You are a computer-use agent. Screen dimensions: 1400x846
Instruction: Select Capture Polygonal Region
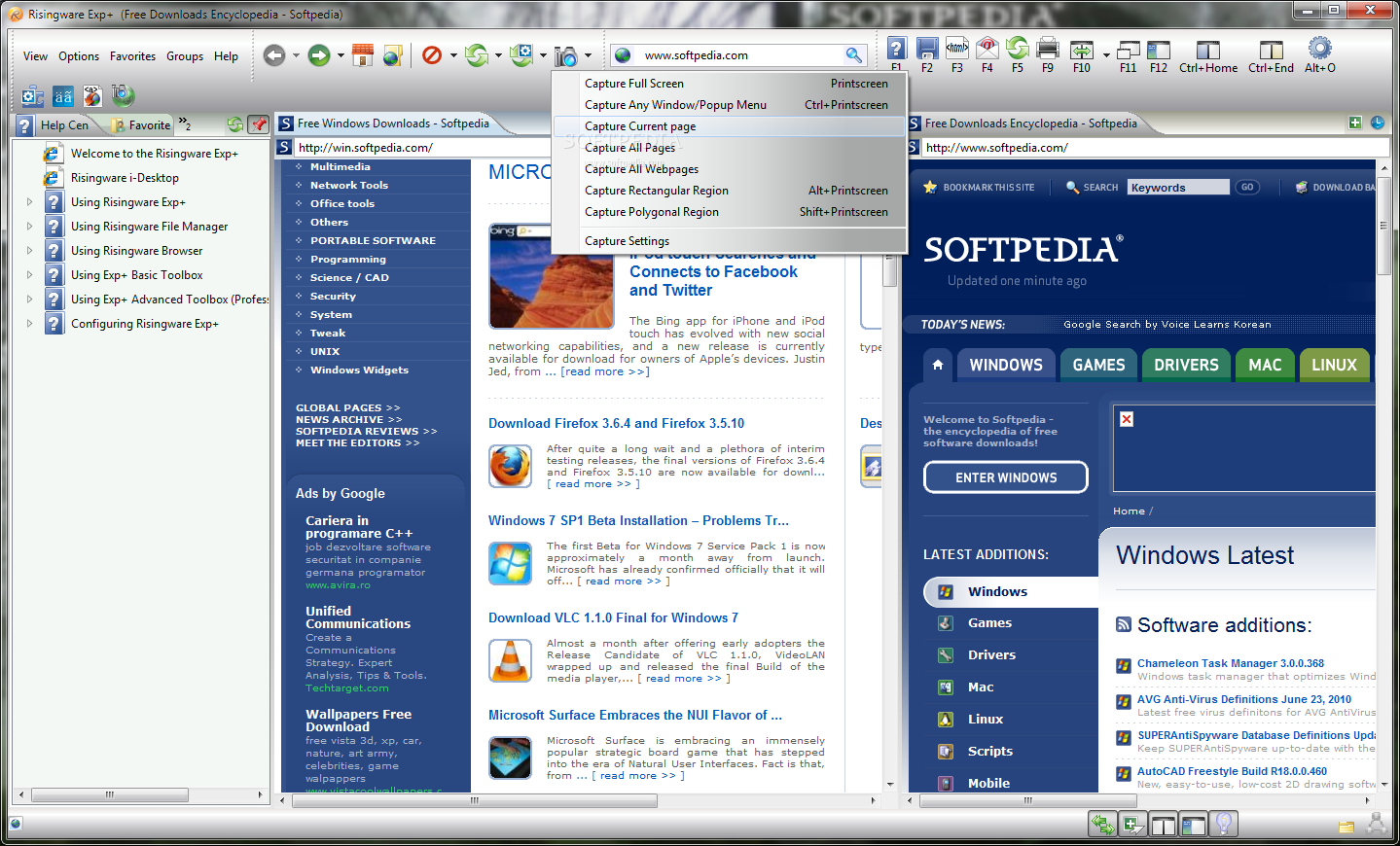[x=730, y=212]
